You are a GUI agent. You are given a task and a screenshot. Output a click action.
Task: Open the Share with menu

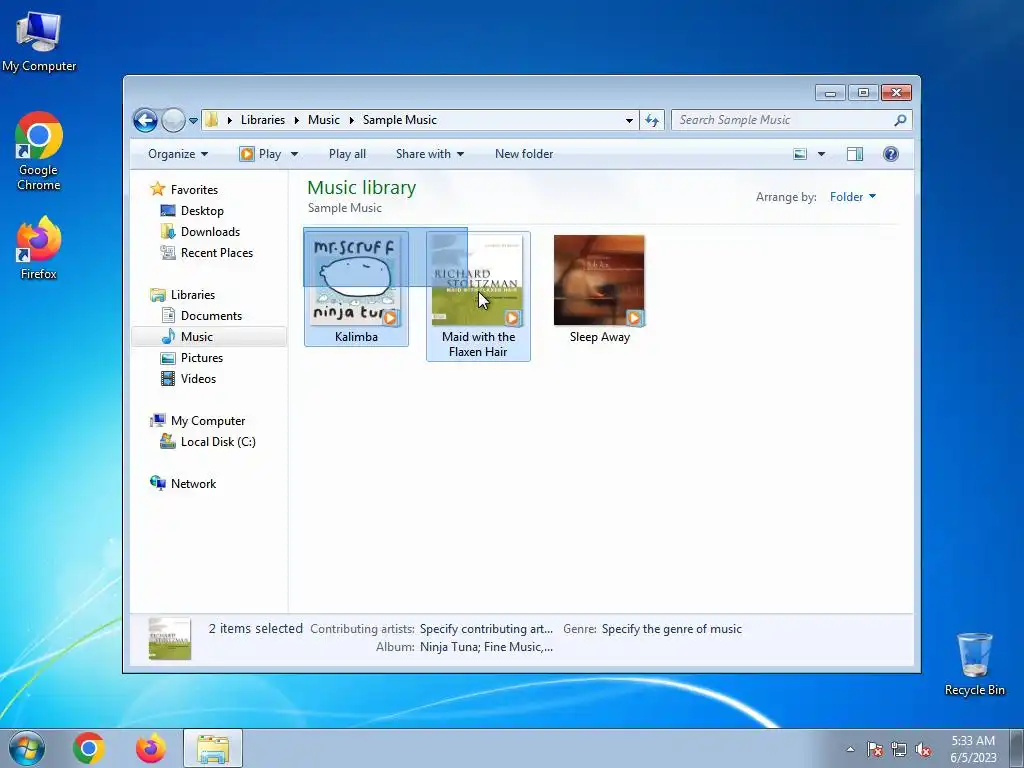[430, 154]
